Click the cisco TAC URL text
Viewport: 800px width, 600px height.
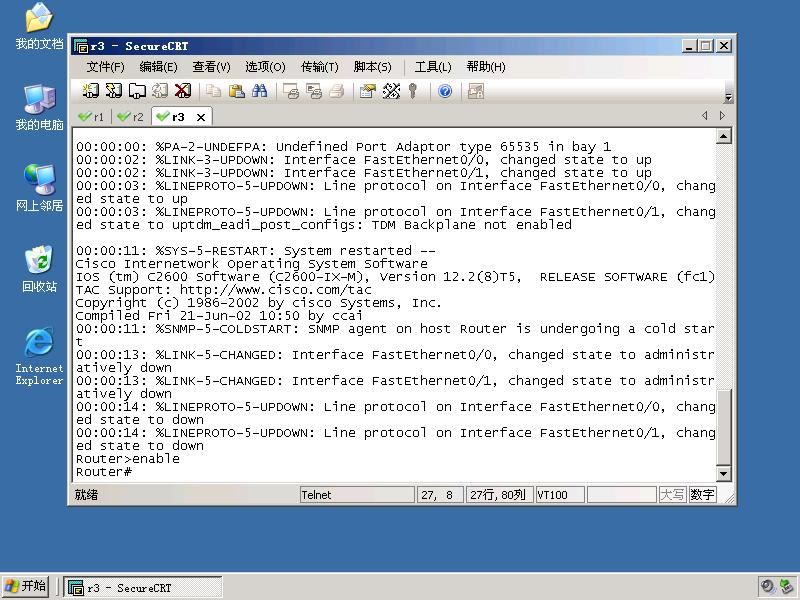tap(276, 290)
